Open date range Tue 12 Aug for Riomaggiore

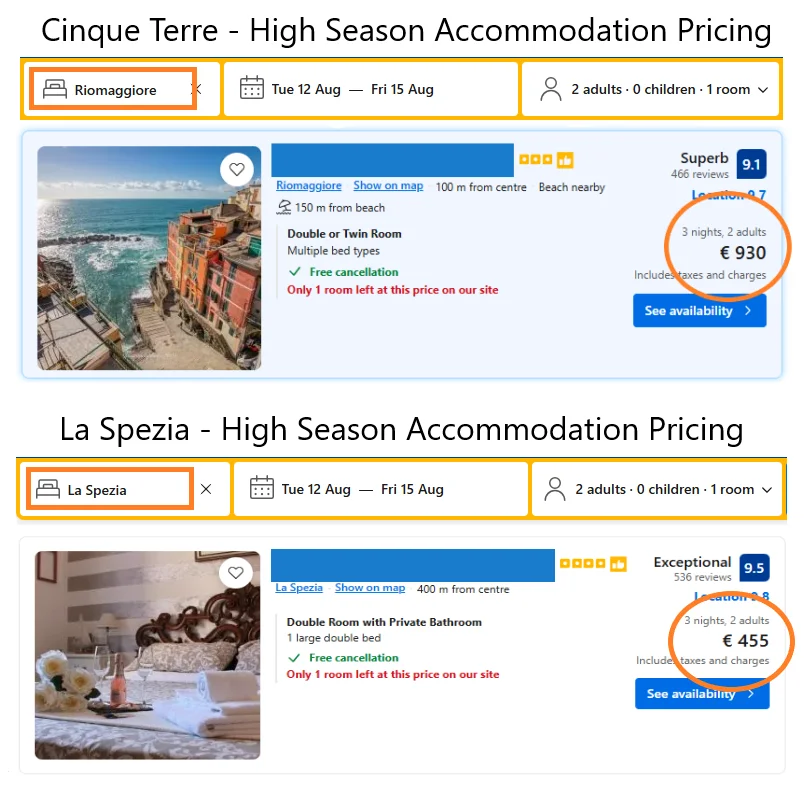click(x=306, y=90)
